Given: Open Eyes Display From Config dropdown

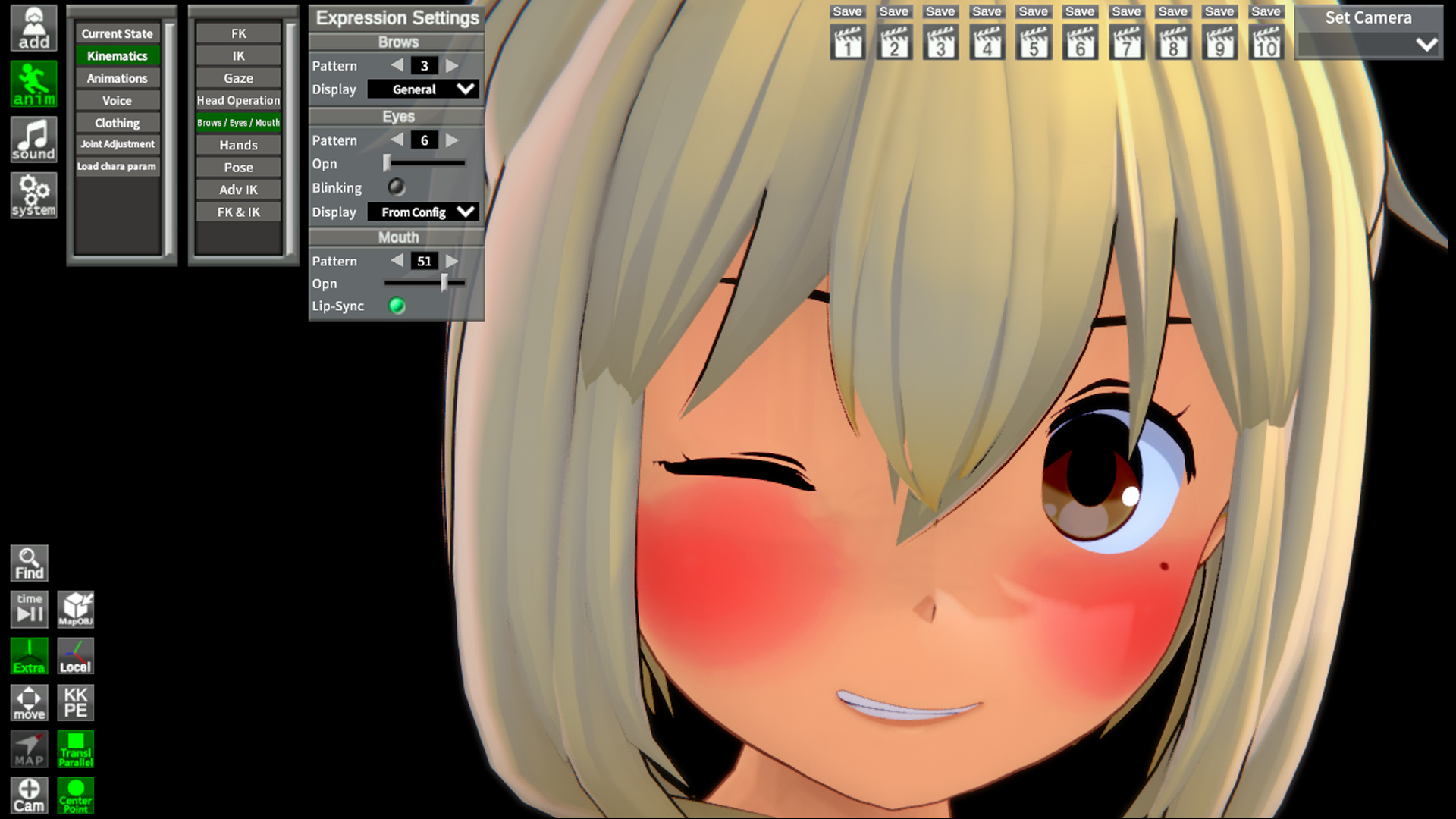Looking at the screenshot, I should [x=423, y=212].
